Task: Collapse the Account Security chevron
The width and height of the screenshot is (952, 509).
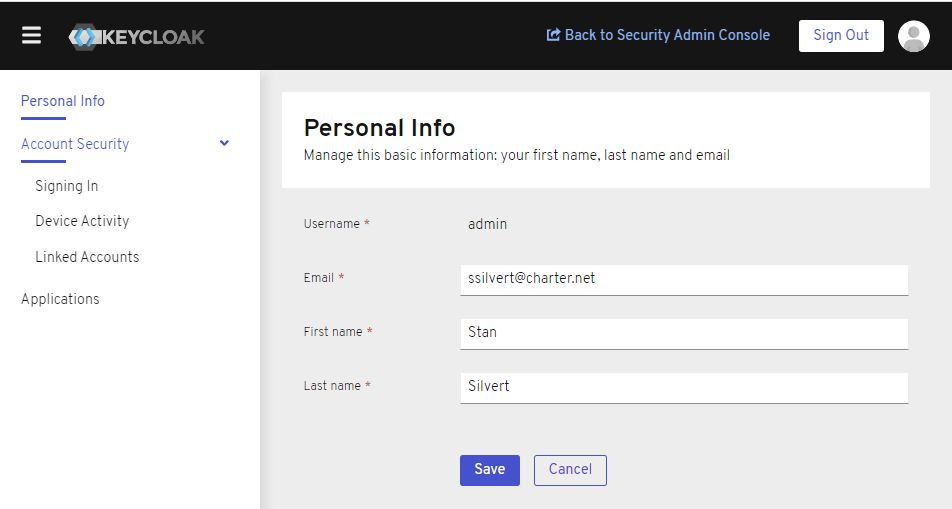Action: tap(224, 143)
